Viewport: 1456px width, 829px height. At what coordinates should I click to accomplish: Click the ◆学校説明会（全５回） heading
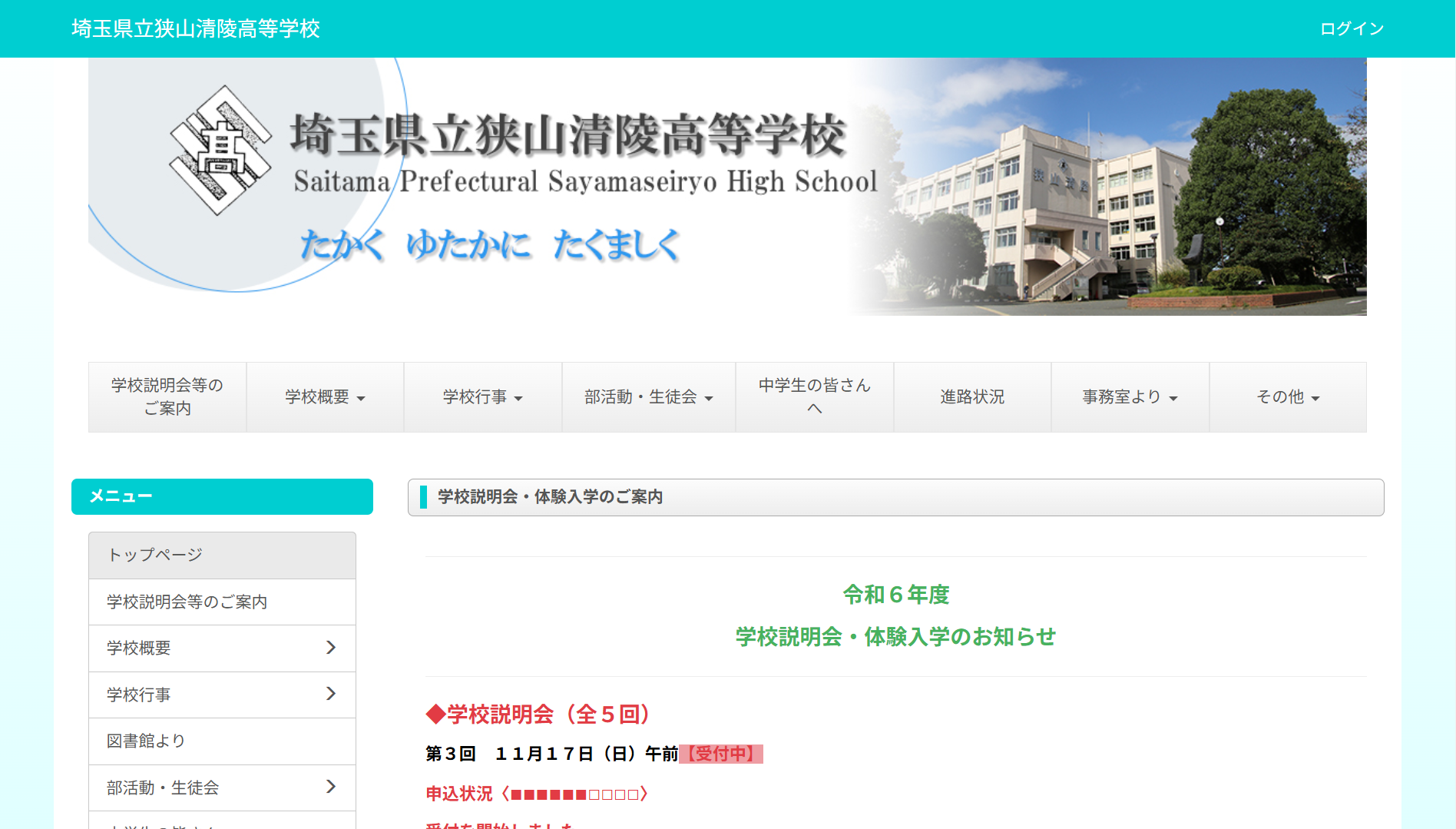[541, 715]
